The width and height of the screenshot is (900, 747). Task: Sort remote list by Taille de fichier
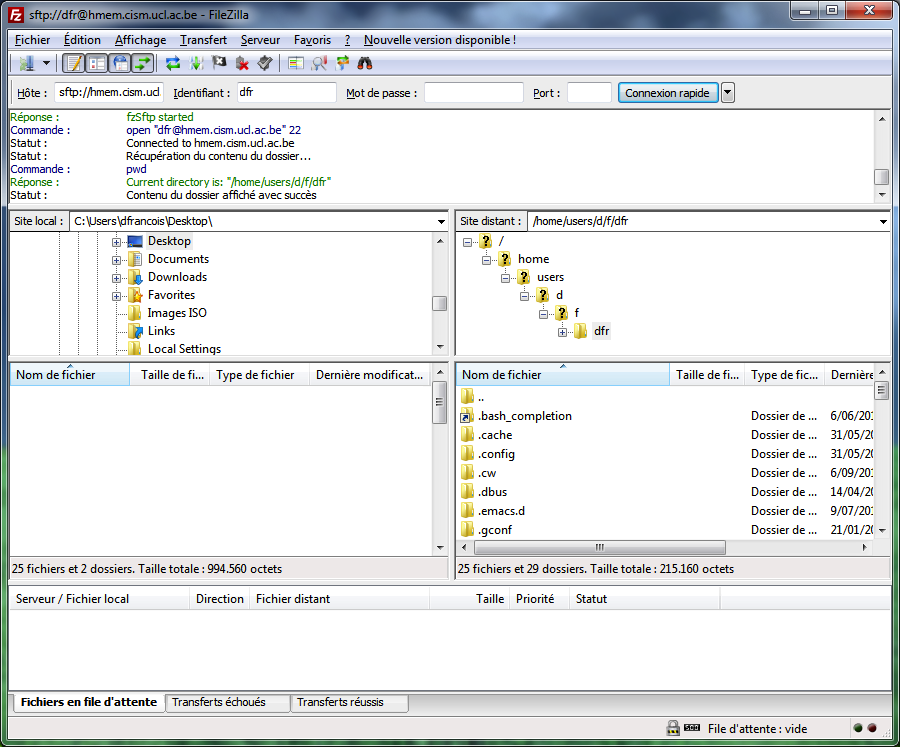coord(707,375)
